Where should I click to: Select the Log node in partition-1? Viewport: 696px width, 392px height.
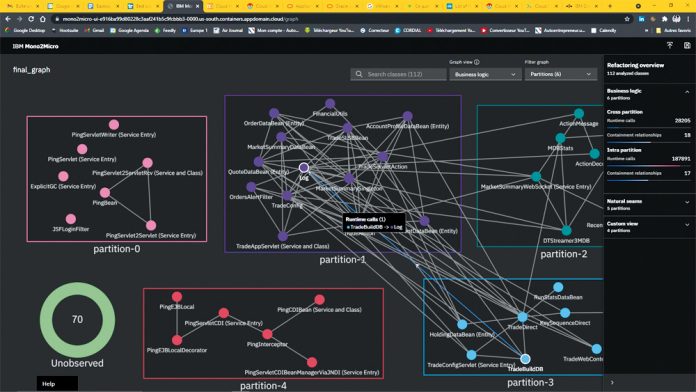(x=304, y=167)
